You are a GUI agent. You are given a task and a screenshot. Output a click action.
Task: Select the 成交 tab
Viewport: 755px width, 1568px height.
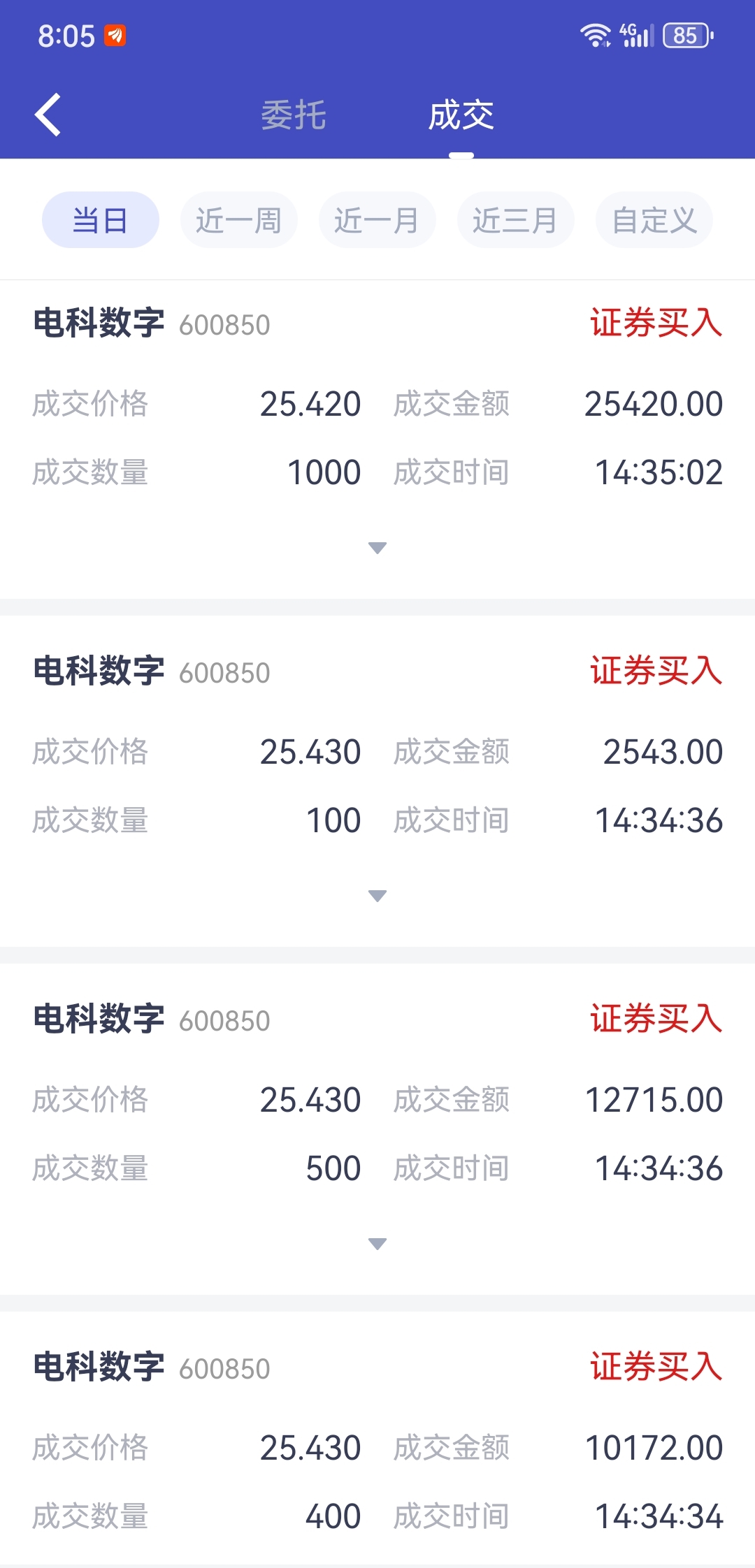point(461,115)
